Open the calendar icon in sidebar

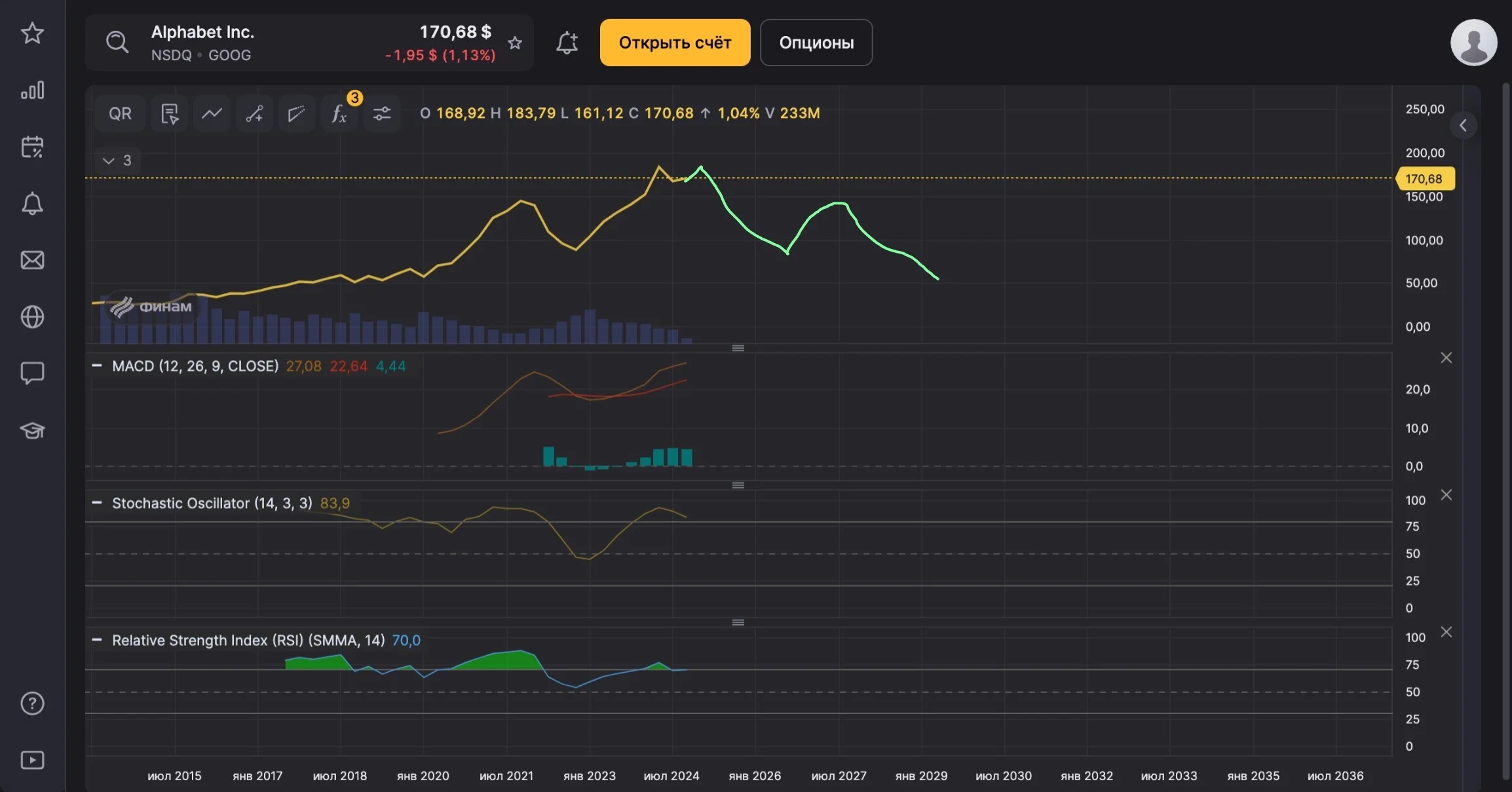32,147
